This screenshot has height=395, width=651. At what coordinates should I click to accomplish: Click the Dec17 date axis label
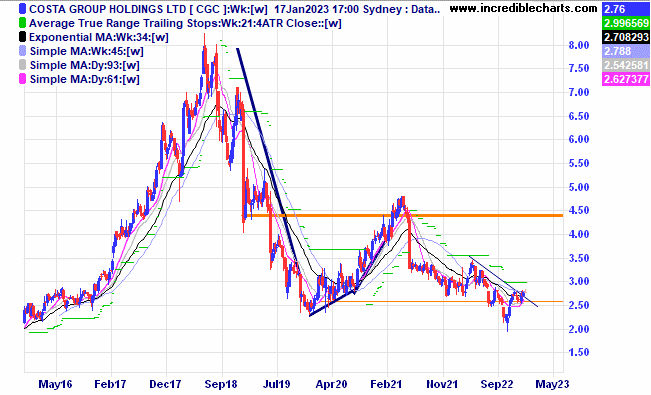[165, 384]
